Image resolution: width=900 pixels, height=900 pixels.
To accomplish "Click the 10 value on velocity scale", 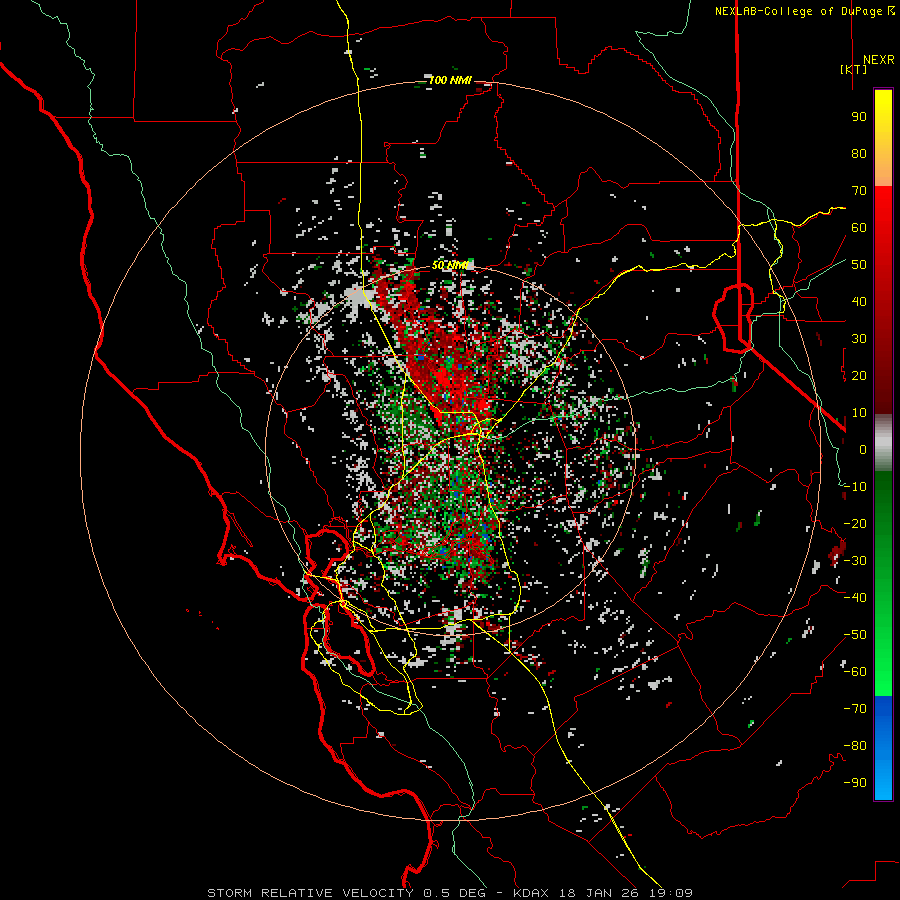I will tap(859, 413).
